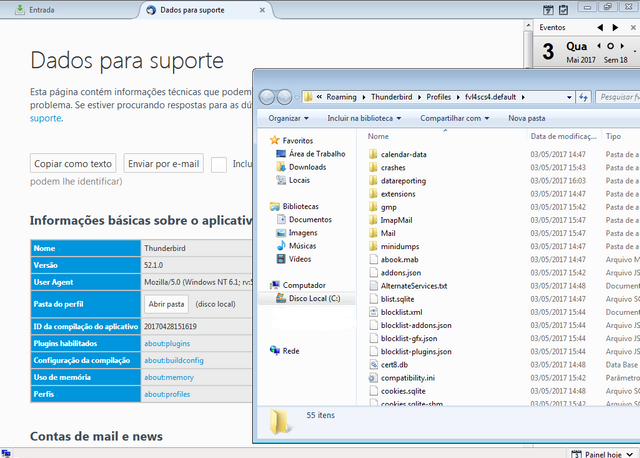This screenshot has width=640, height=458.
Task: Go to previous events in Eventos panel
Action: coord(600,27)
